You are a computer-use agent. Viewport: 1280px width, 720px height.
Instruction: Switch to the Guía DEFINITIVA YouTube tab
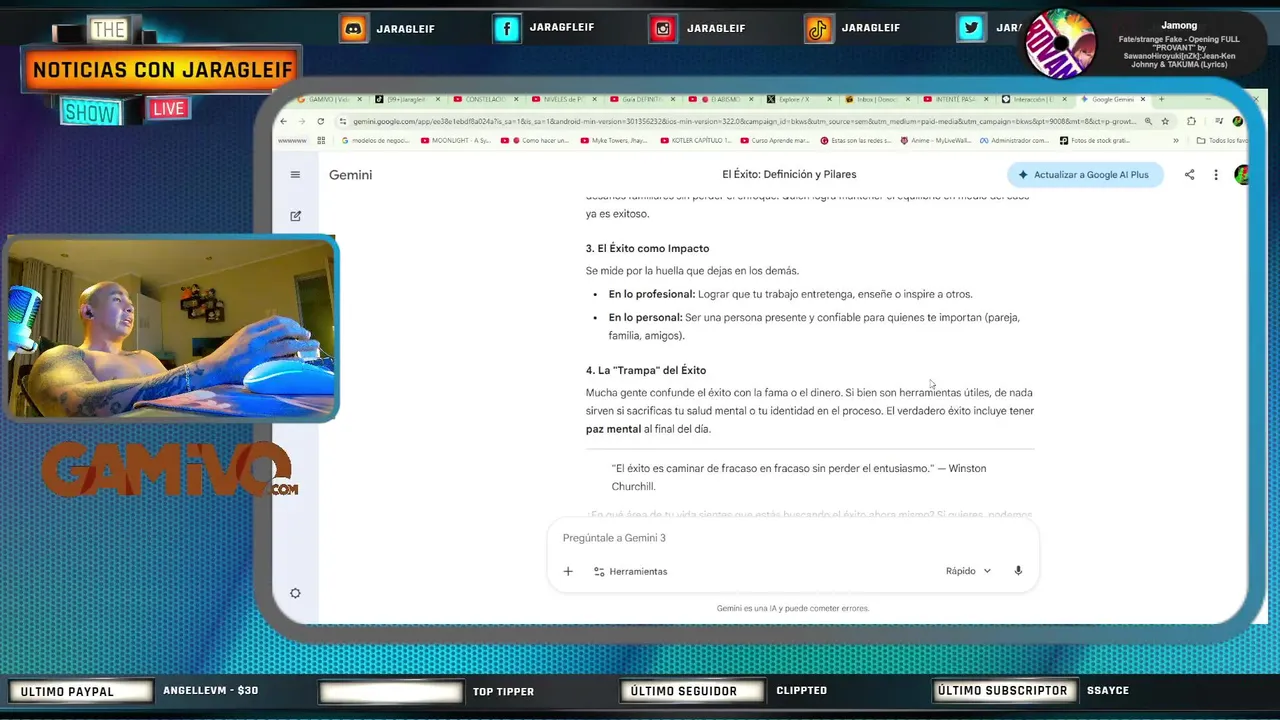pos(644,99)
